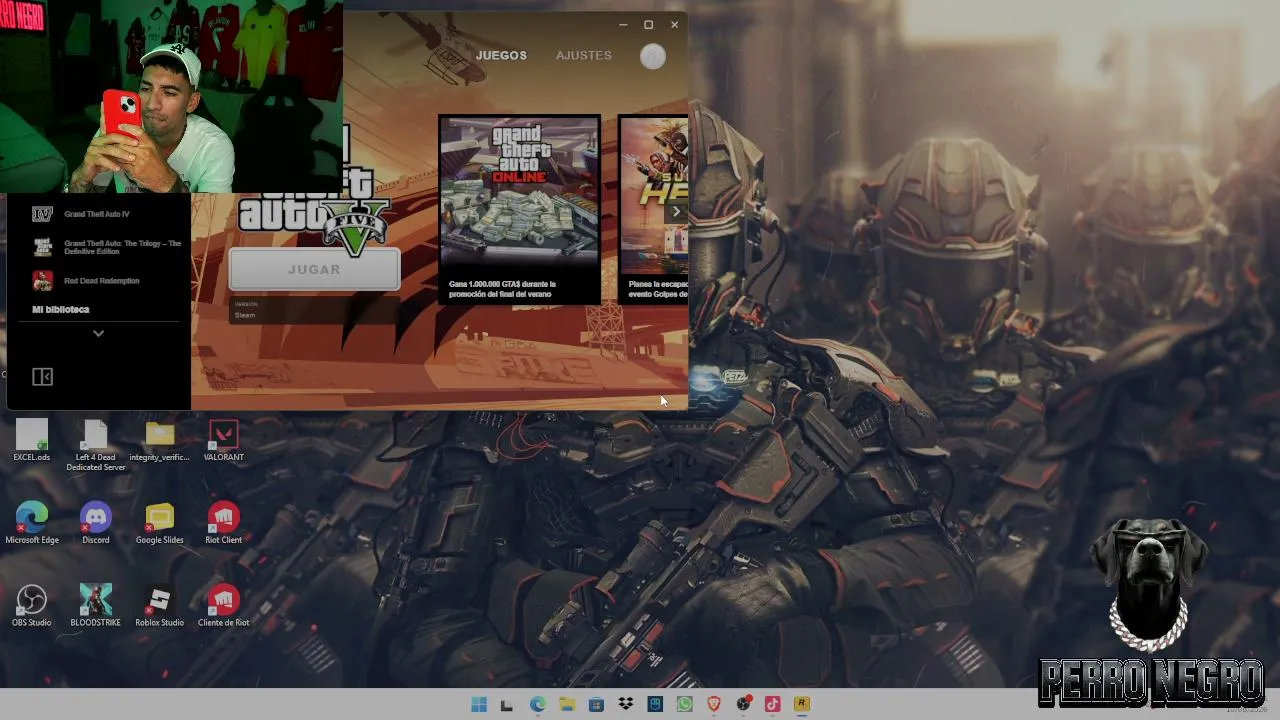The image size is (1280, 720).
Task: Open WhatsApp from the taskbar
Action: [x=684, y=705]
